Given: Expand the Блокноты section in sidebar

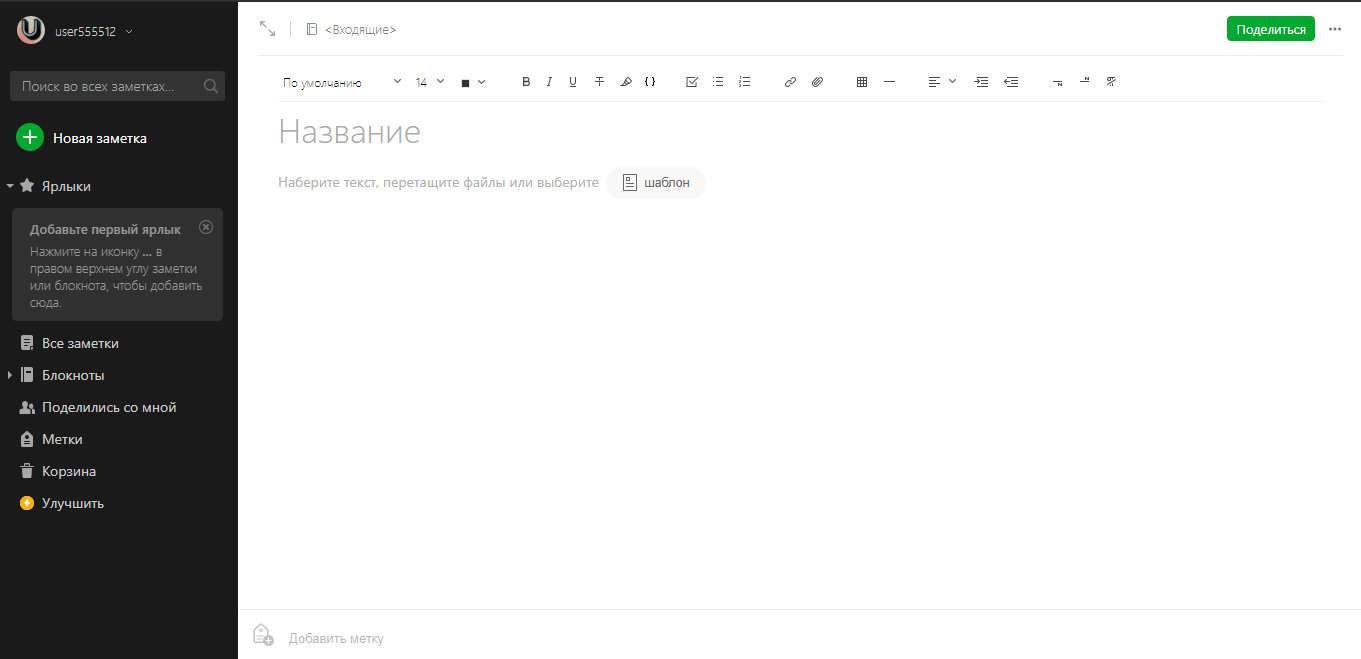Looking at the screenshot, I should (x=10, y=375).
